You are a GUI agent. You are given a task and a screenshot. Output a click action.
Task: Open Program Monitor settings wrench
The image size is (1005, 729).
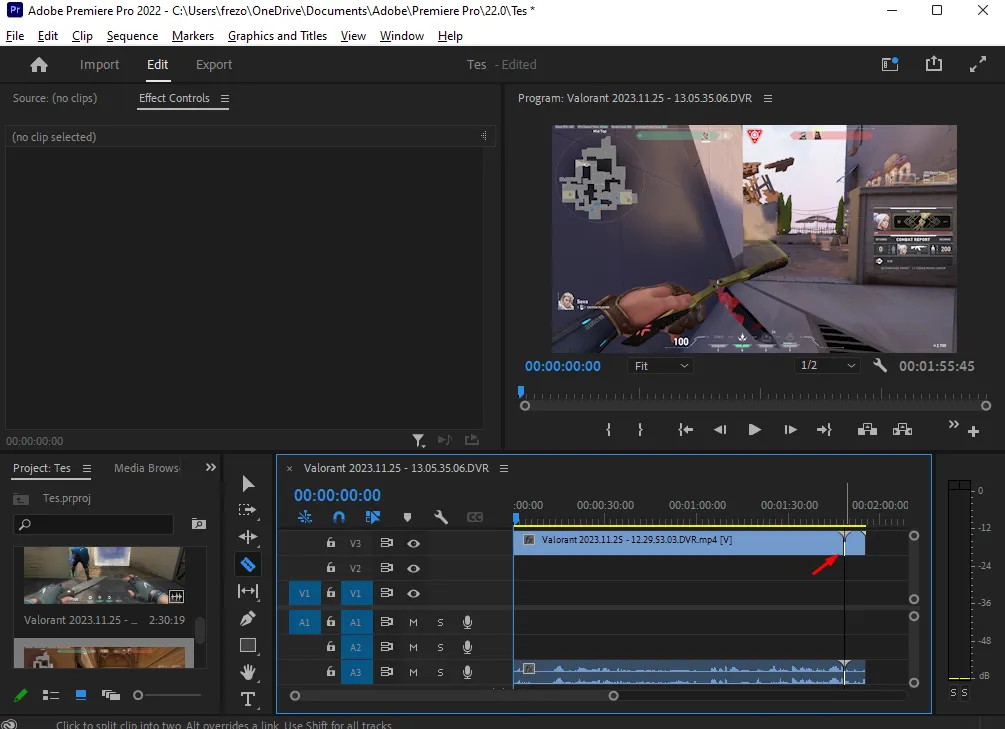pos(880,365)
